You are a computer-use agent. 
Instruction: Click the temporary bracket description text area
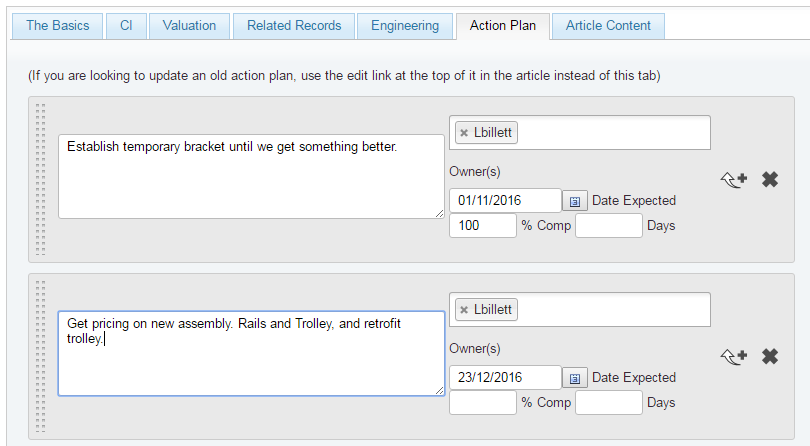coord(251,177)
